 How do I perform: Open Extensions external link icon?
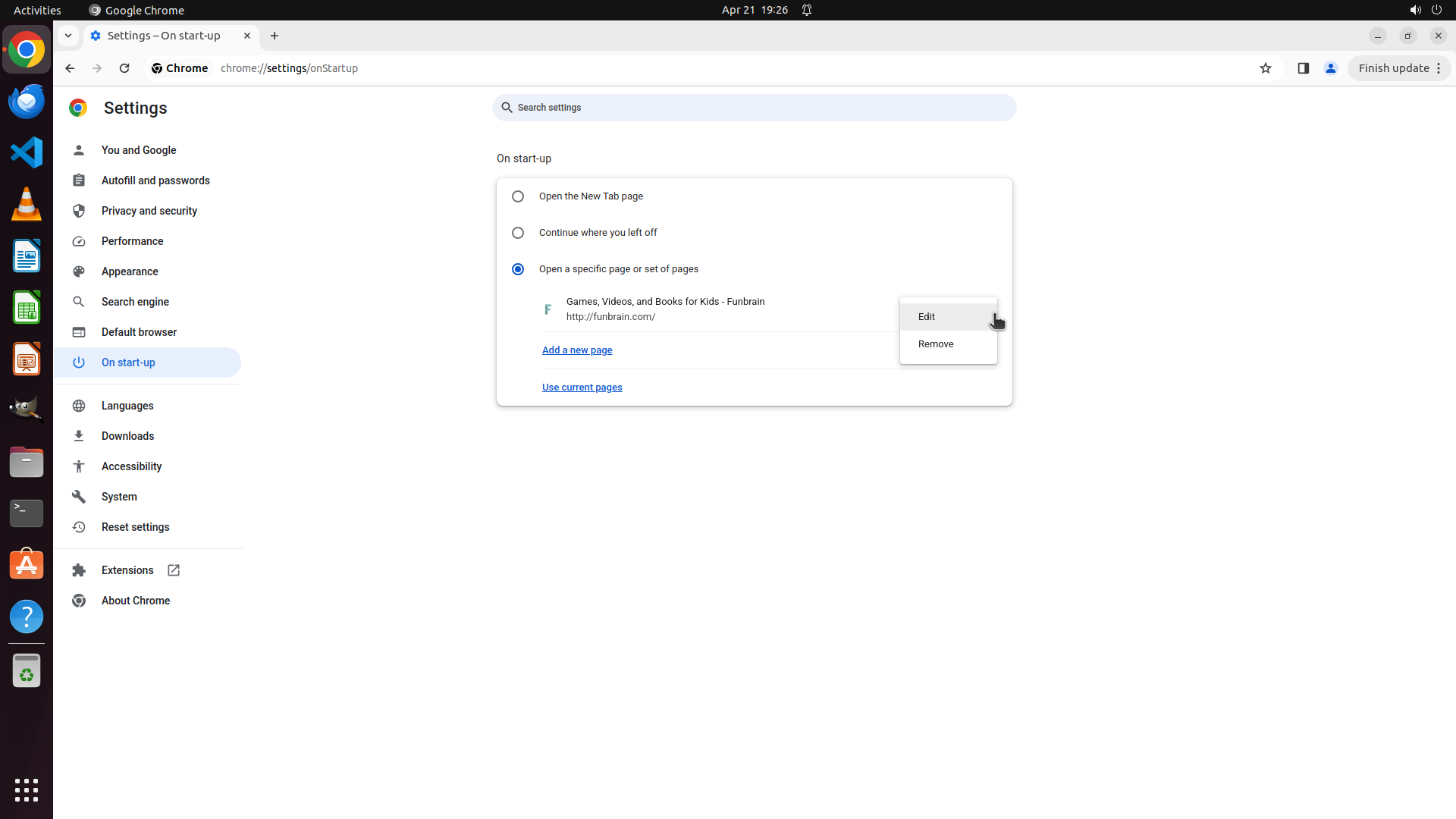(174, 570)
